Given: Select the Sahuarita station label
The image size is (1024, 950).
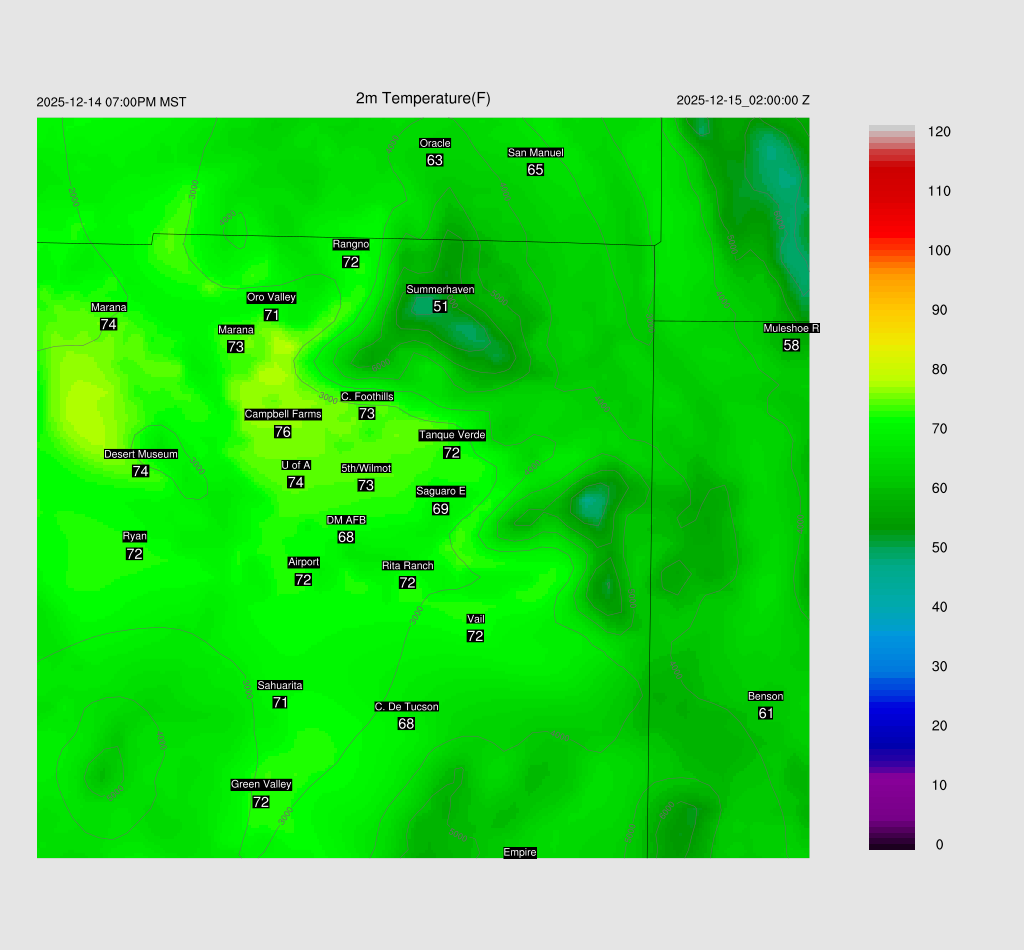Looking at the screenshot, I should (280, 685).
